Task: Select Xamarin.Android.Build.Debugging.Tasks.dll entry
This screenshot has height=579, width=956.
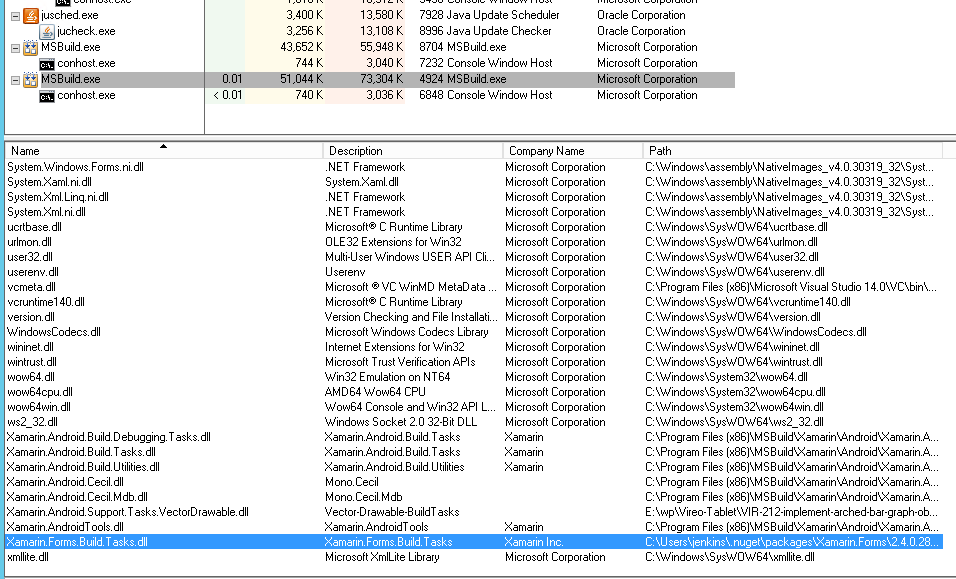Action: coord(109,437)
